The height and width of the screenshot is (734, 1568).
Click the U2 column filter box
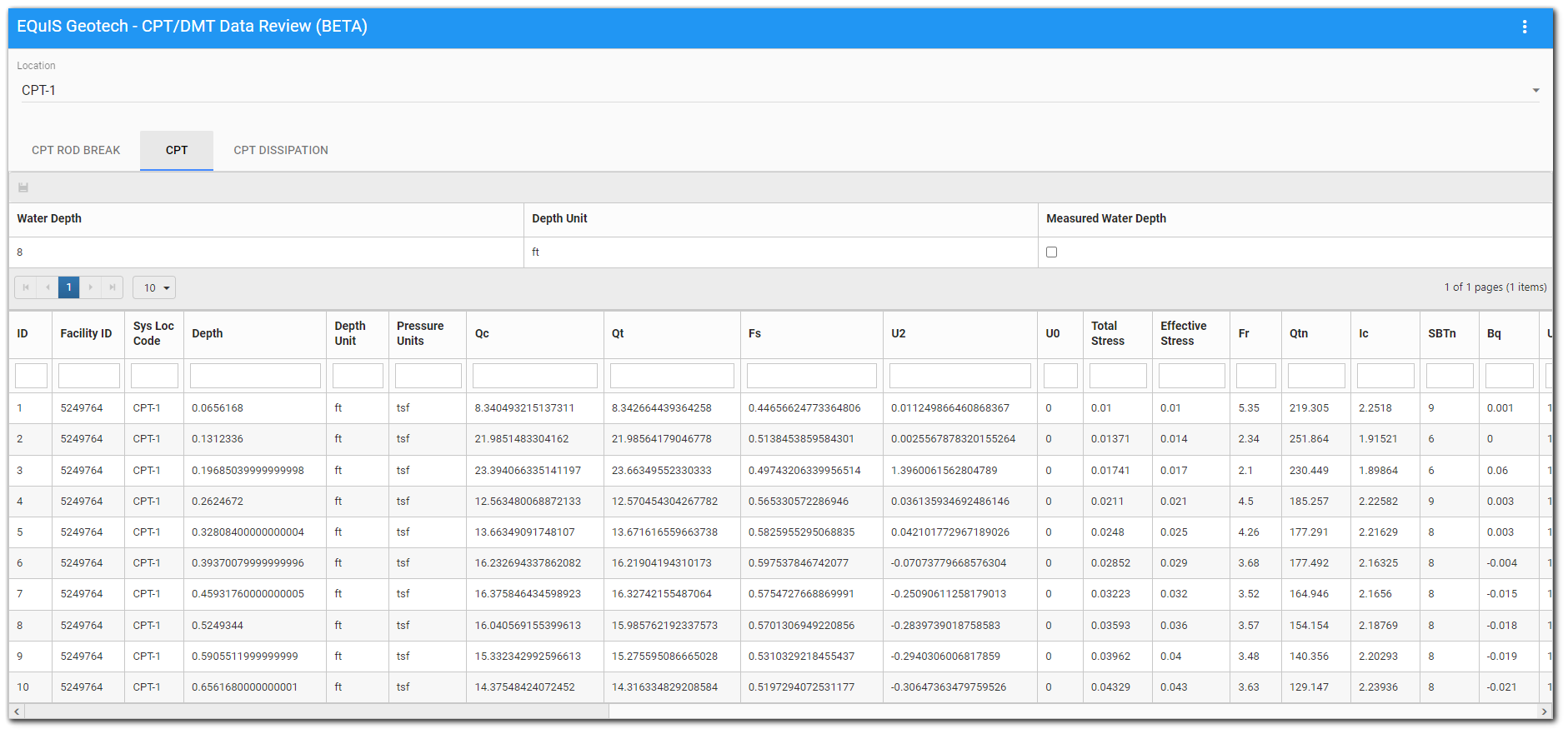(x=959, y=376)
